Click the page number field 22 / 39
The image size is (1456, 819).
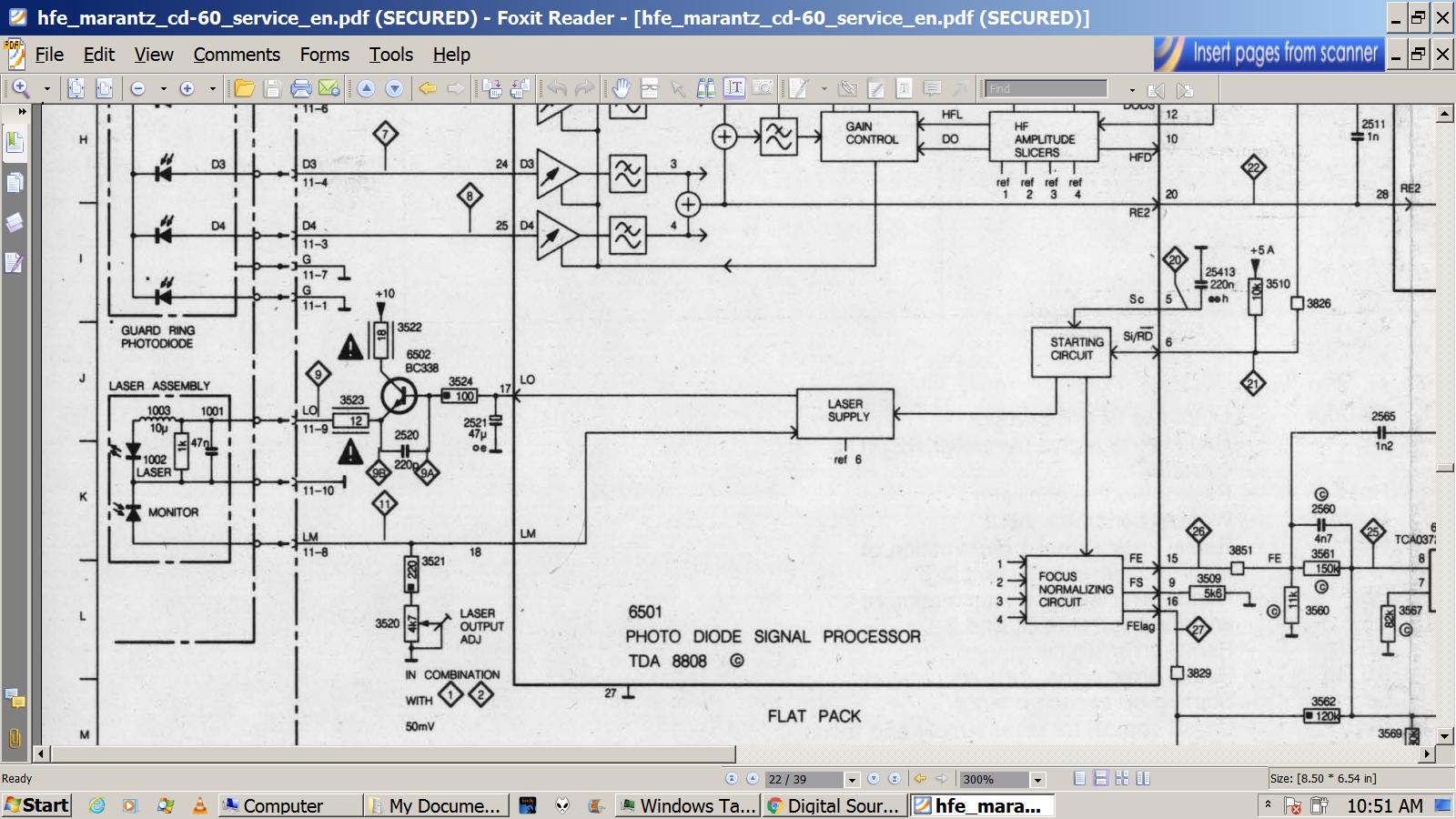point(805,780)
